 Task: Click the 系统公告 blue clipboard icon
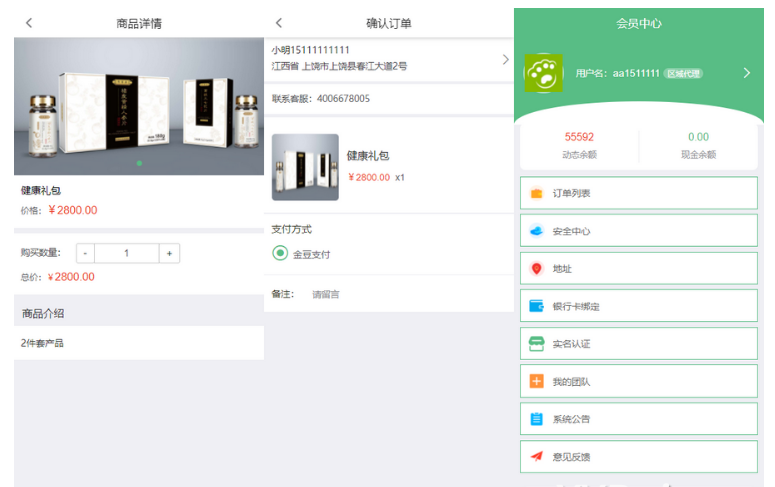(x=536, y=419)
